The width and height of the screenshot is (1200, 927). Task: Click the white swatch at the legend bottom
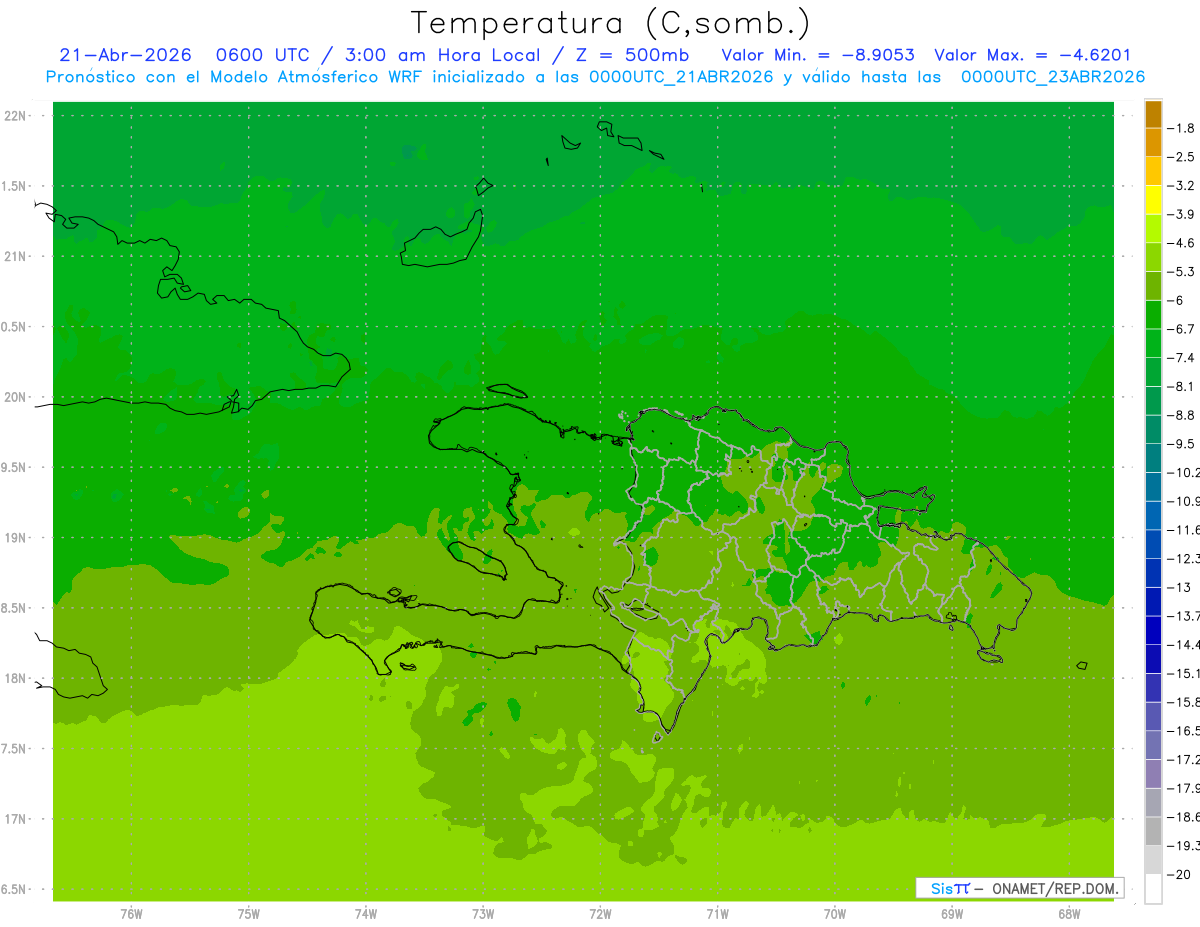tap(1153, 889)
